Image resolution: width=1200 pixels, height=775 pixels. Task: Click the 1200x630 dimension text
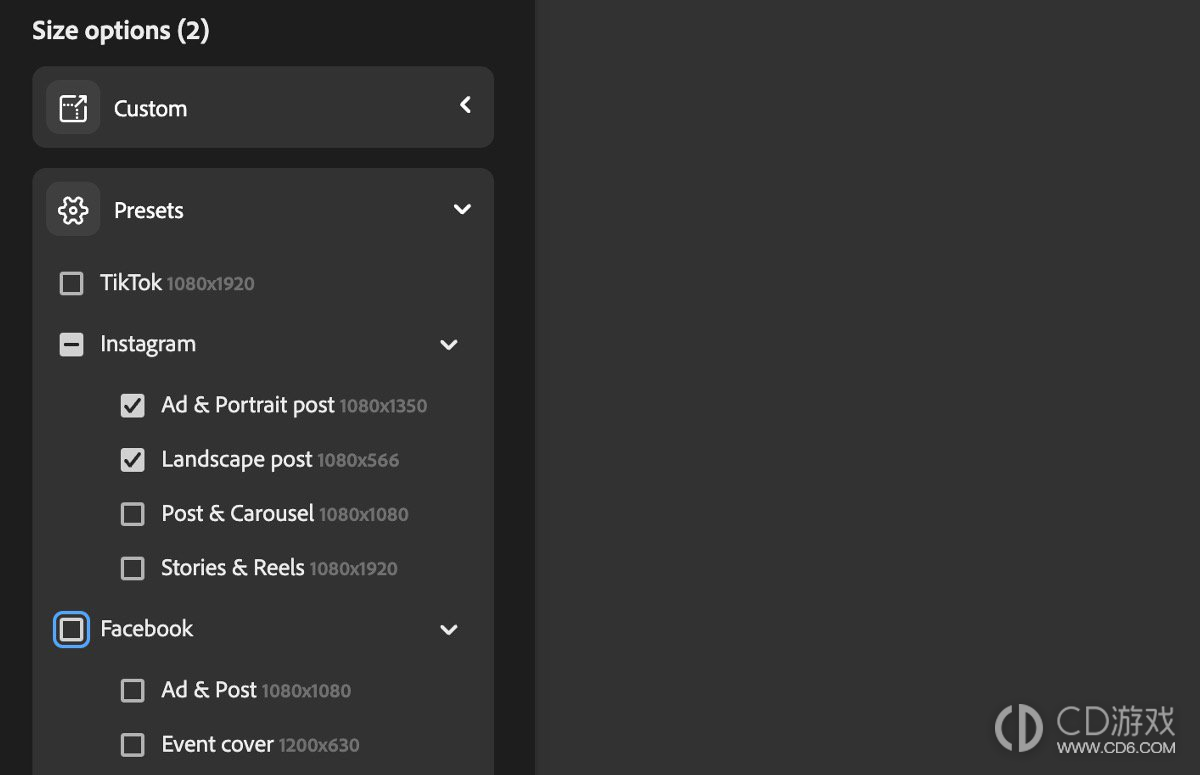[x=319, y=745]
